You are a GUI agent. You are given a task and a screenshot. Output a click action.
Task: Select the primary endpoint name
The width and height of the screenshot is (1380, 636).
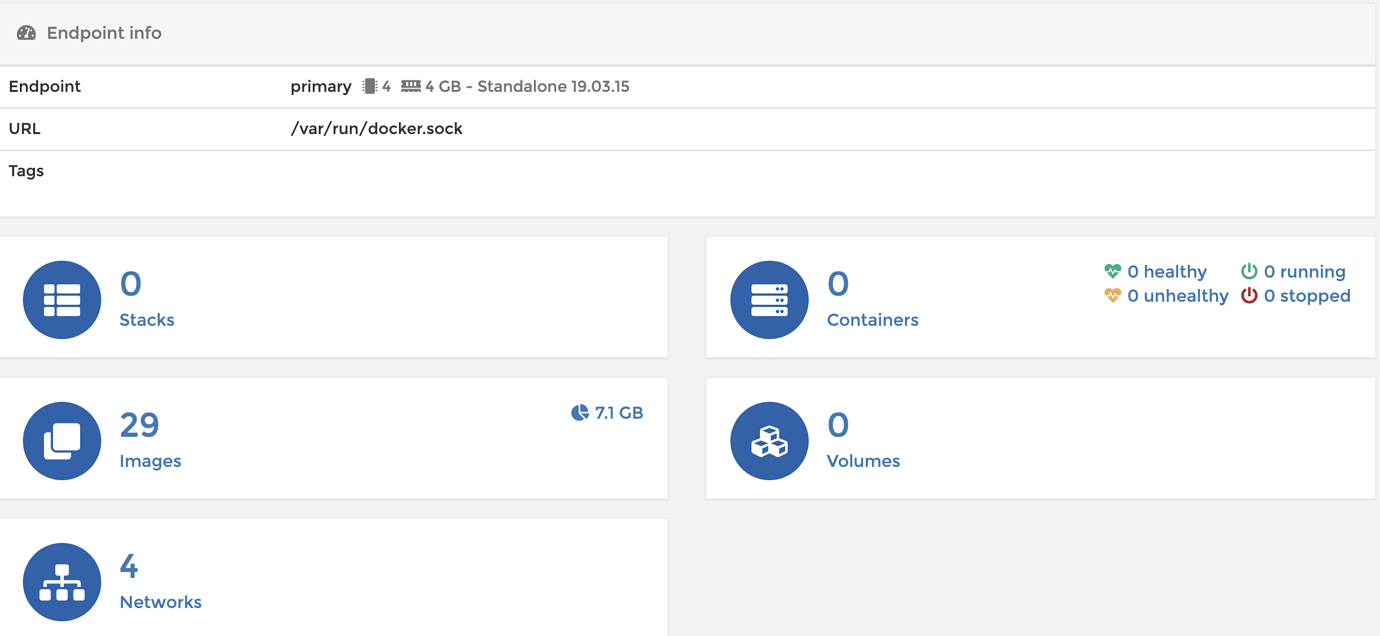tap(320, 85)
